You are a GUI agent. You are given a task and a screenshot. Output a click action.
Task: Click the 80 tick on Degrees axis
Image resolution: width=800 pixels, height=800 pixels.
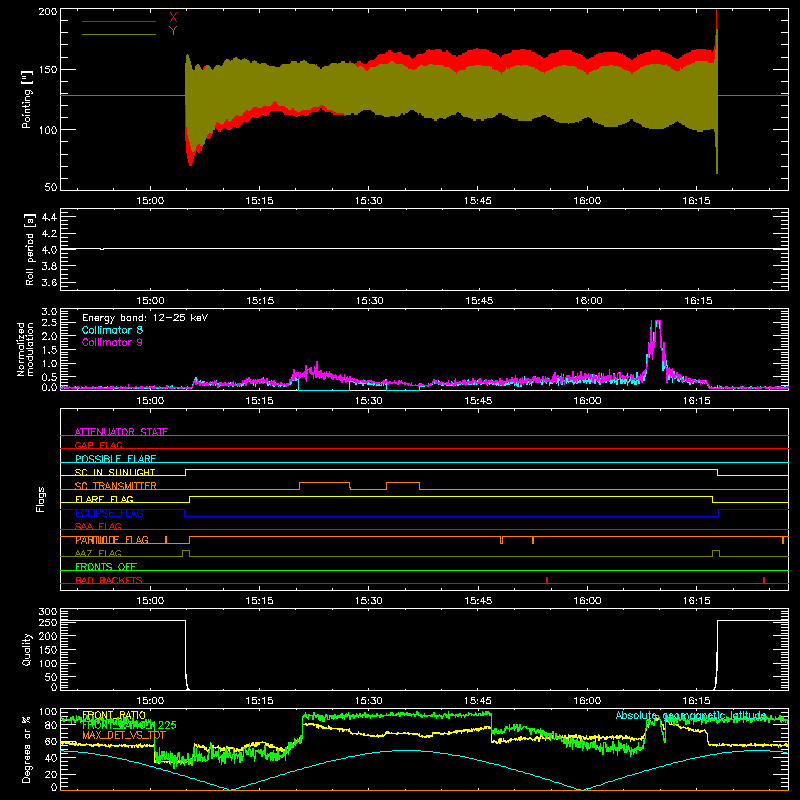[51, 725]
